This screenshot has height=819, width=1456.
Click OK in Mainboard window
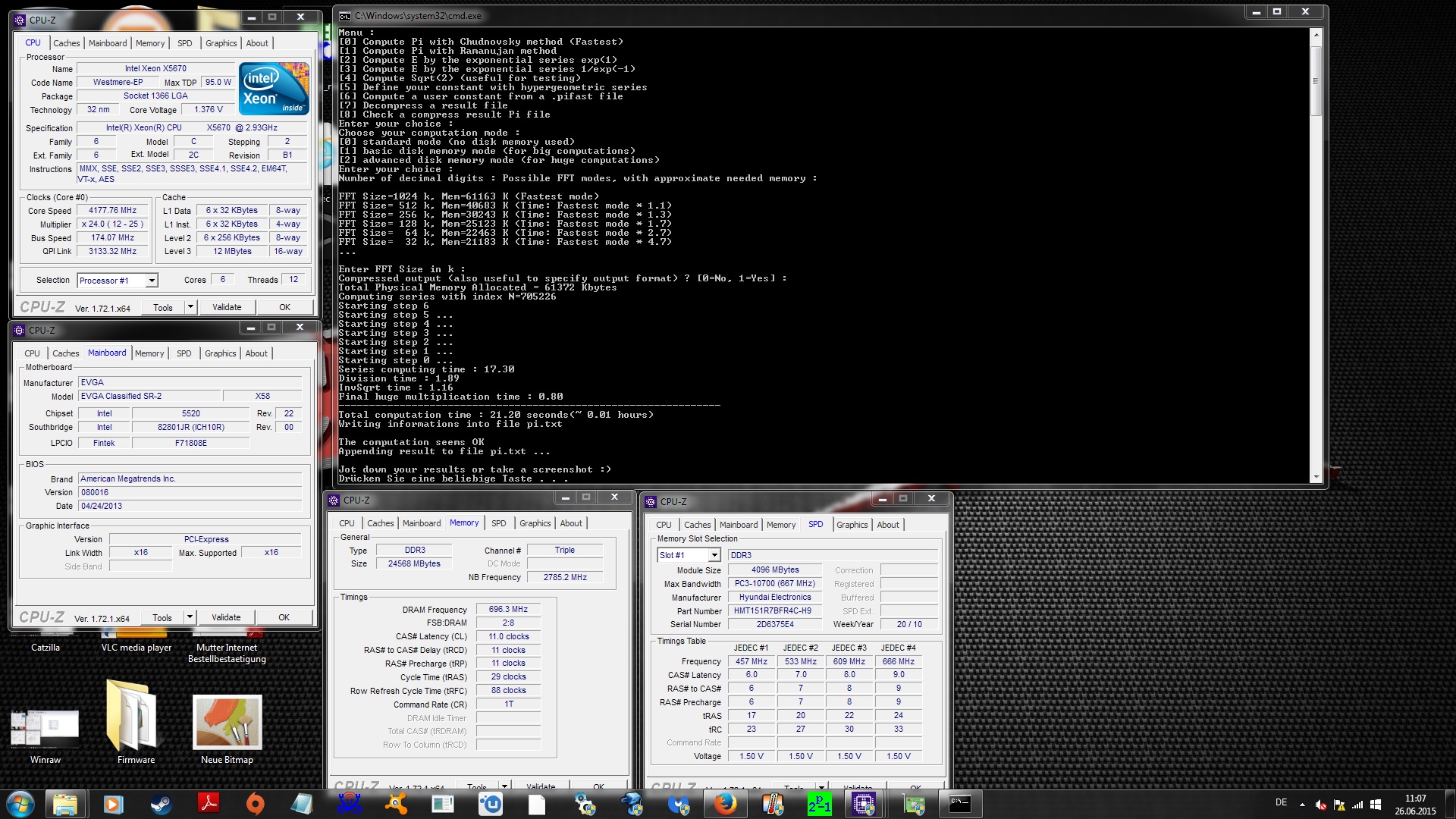coord(284,617)
